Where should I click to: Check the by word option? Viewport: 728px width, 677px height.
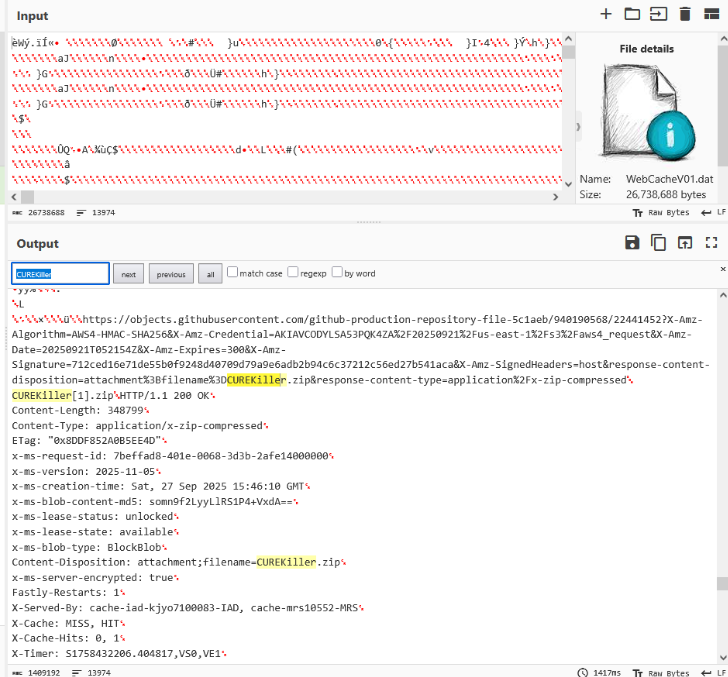pos(337,272)
